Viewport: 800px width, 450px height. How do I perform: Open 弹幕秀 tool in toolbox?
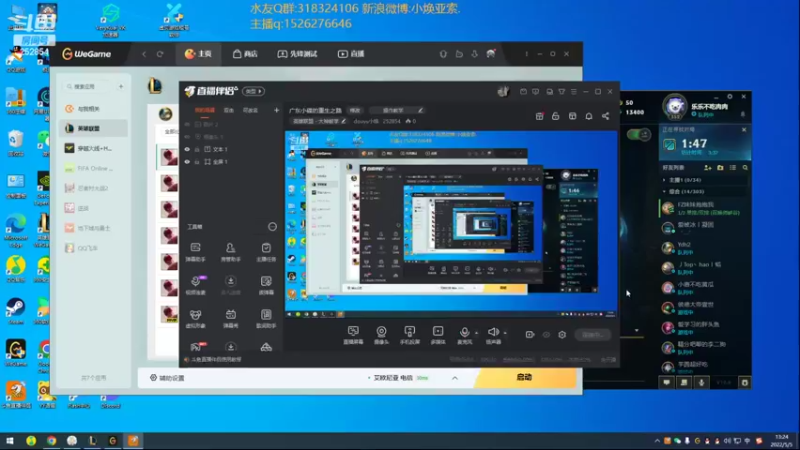point(231,318)
